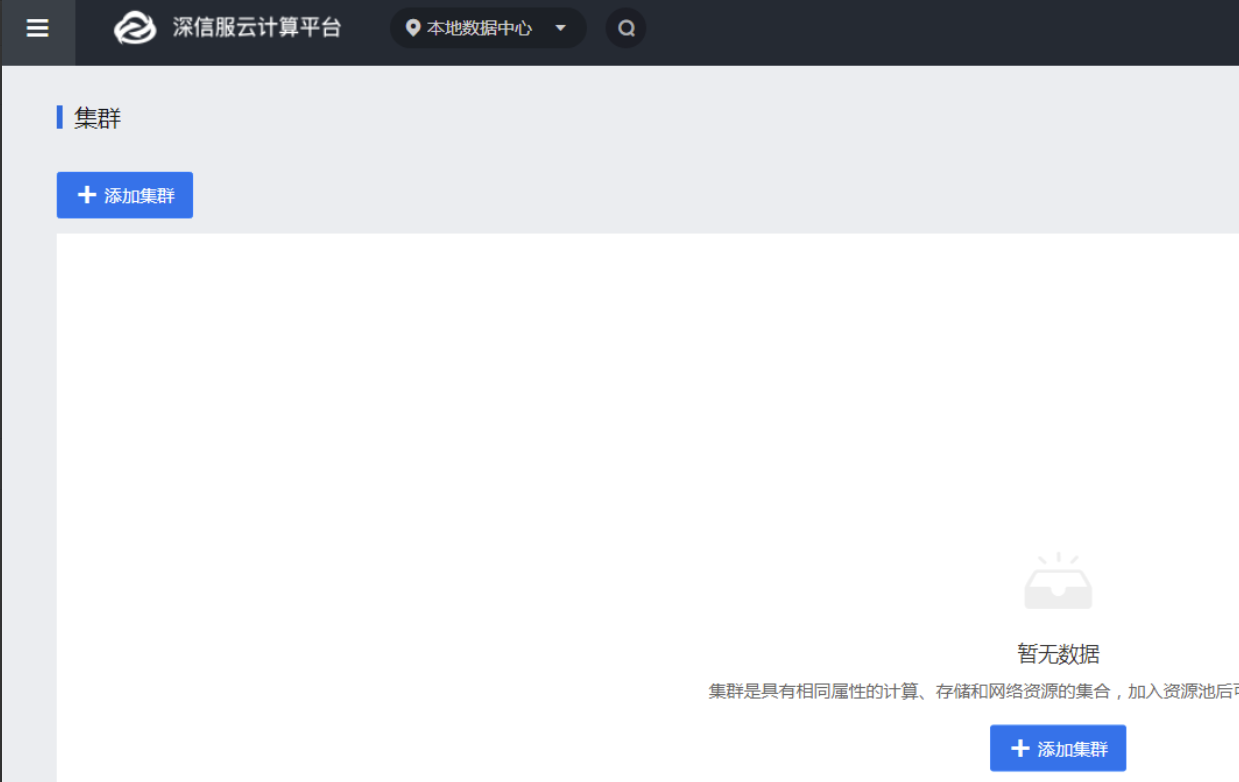Click the 深信服云计算平台 platform title
The height and width of the screenshot is (782, 1239).
tap(257, 28)
